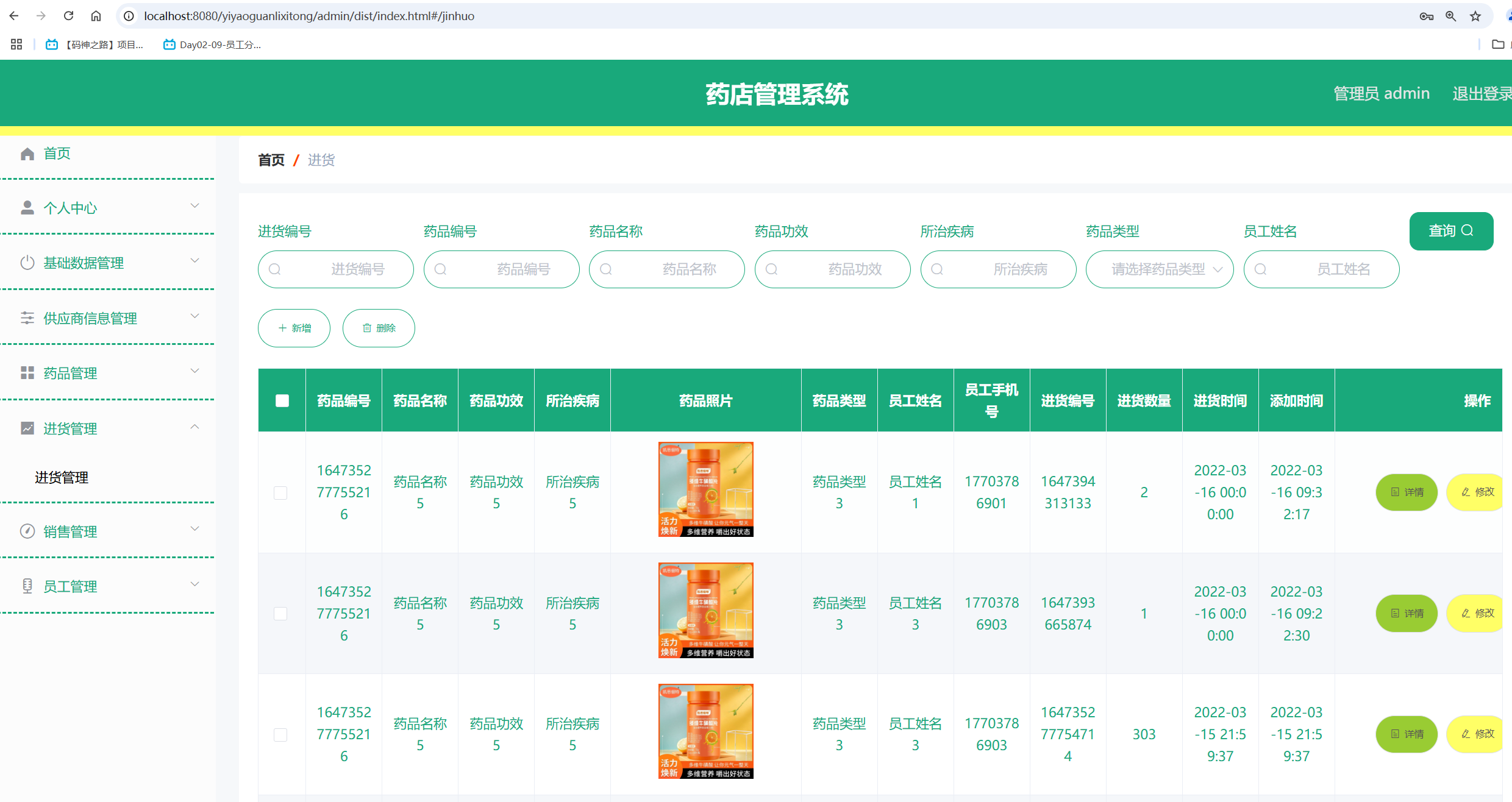
Task: Click the 销售管理 clock icon
Action: (x=27, y=531)
